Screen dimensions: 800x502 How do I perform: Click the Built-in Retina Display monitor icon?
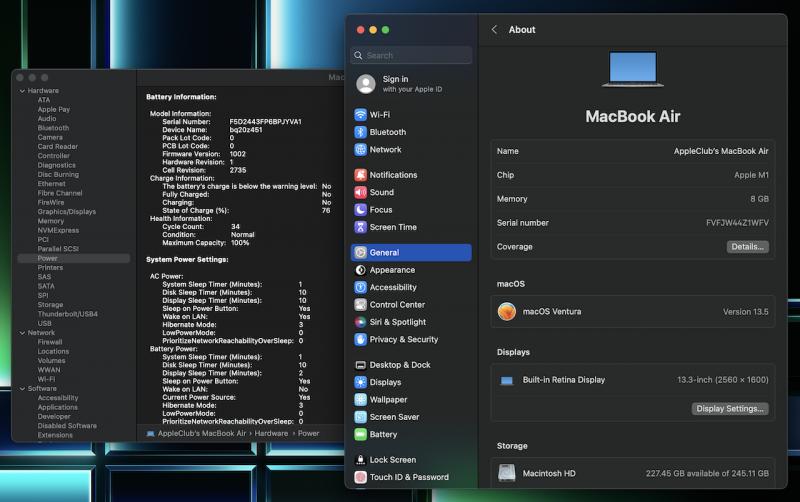tap(507, 380)
